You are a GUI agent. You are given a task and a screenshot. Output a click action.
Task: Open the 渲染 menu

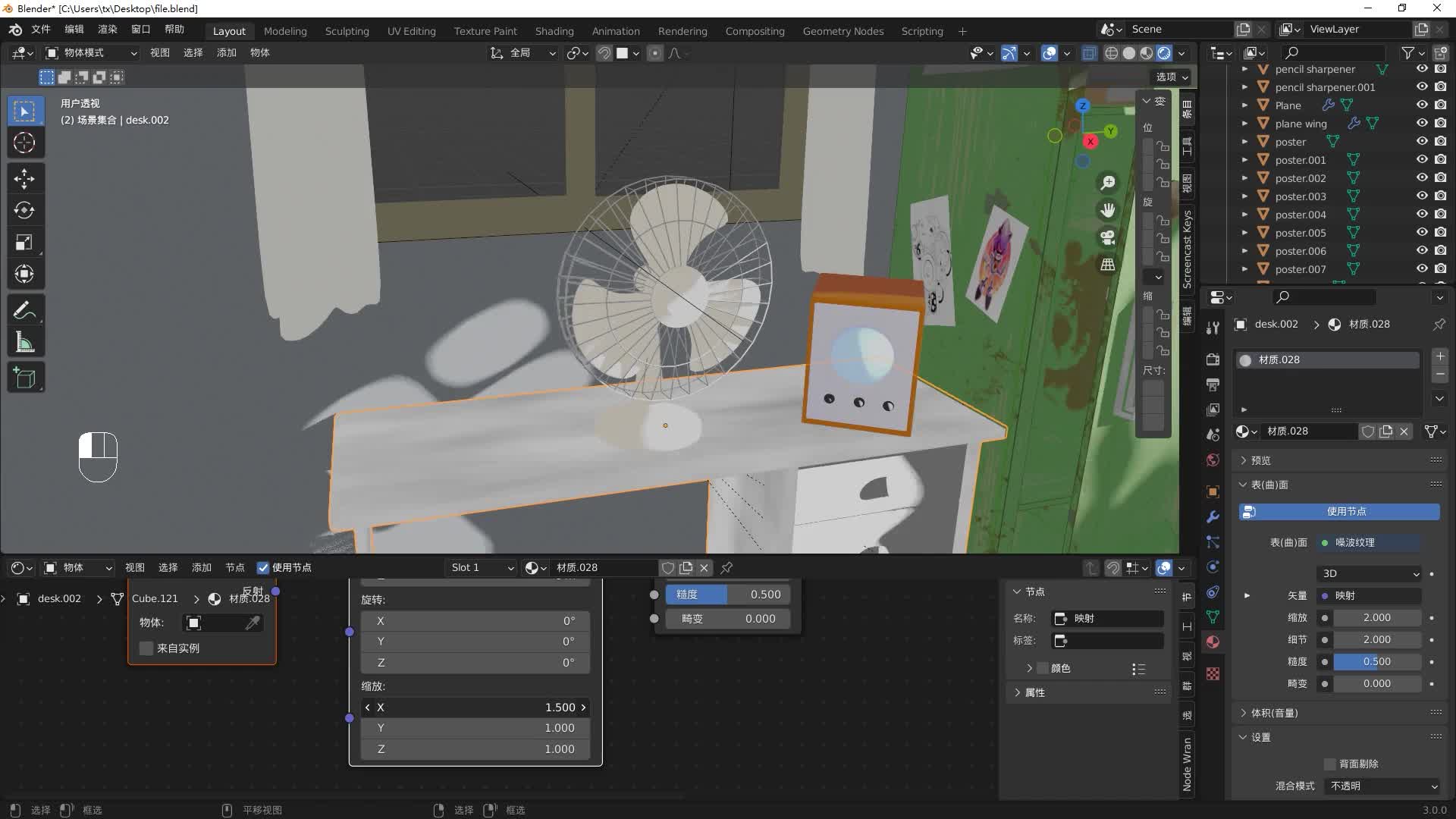107,29
